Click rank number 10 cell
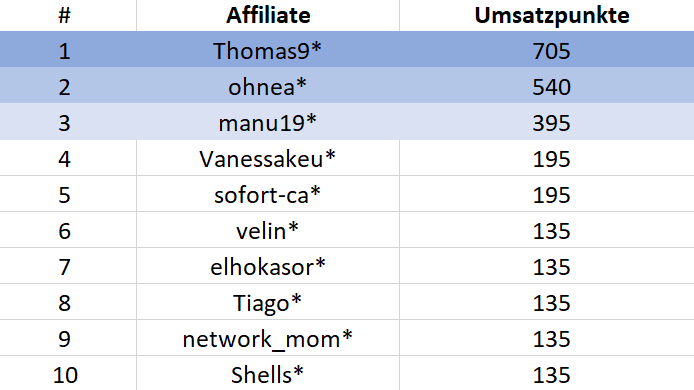Image resolution: width=694 pixels, height=390 pixels. click(x=65, y=374)
